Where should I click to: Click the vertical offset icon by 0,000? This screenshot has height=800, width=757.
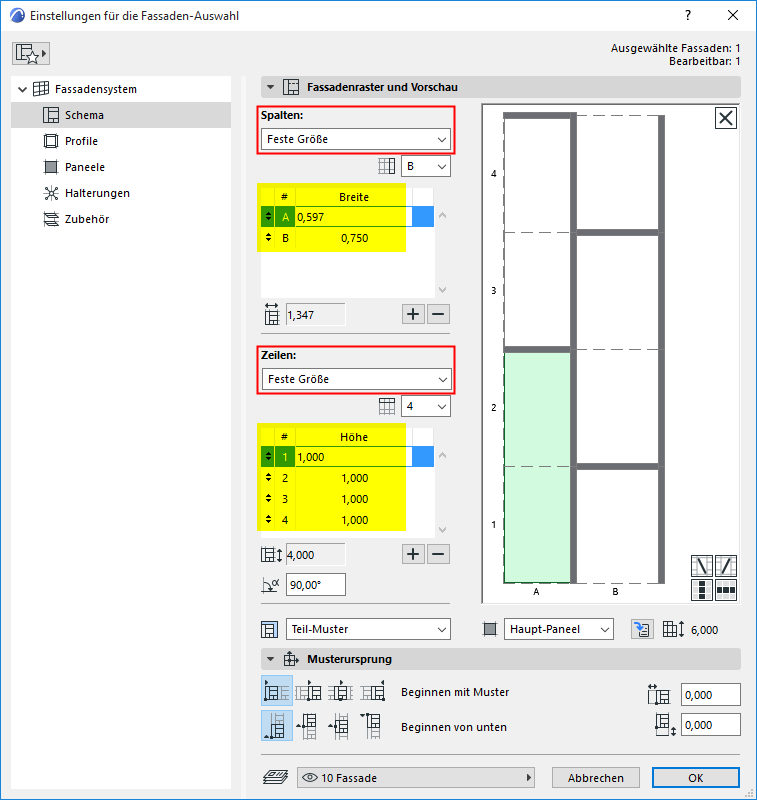(665, 725)
